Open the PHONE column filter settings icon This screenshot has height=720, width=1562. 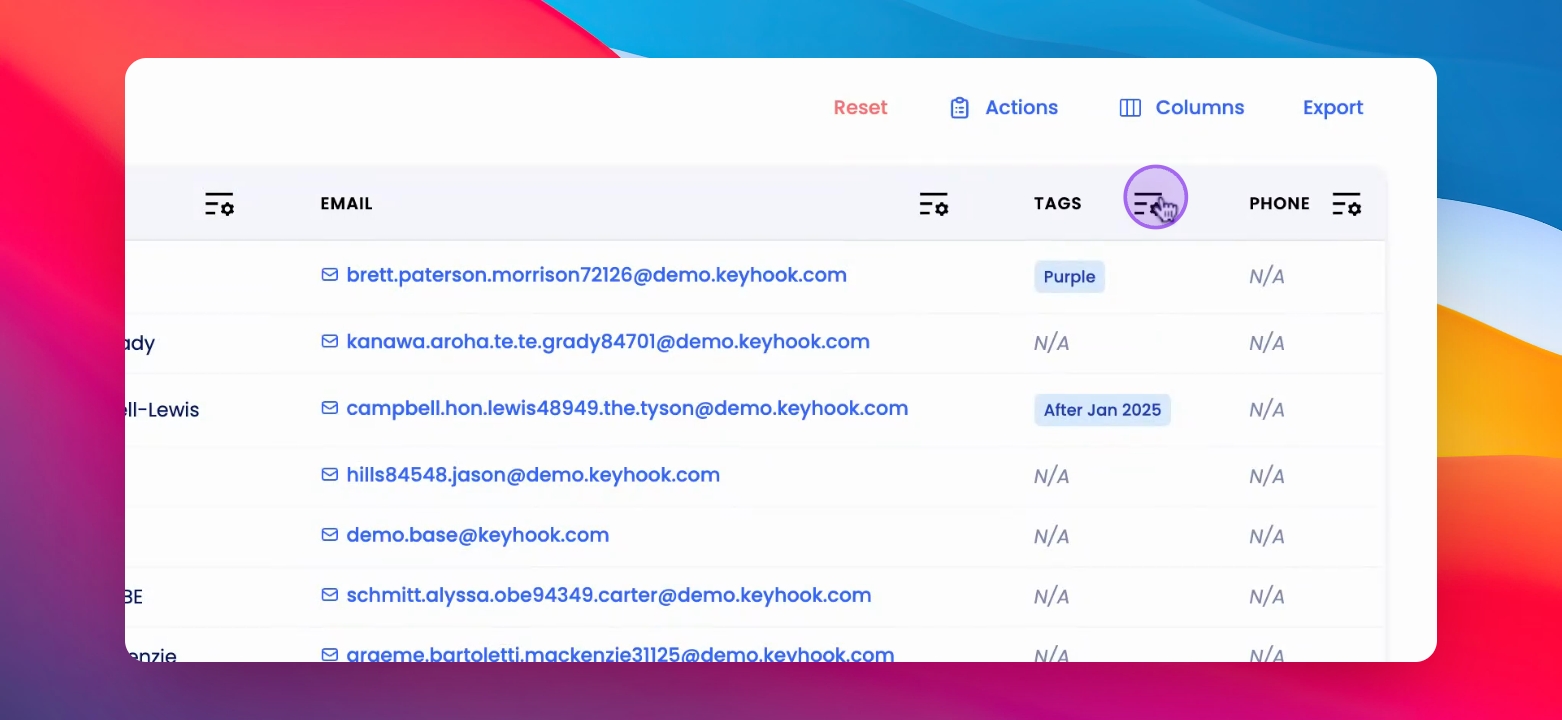click(x=1347, y=204)
